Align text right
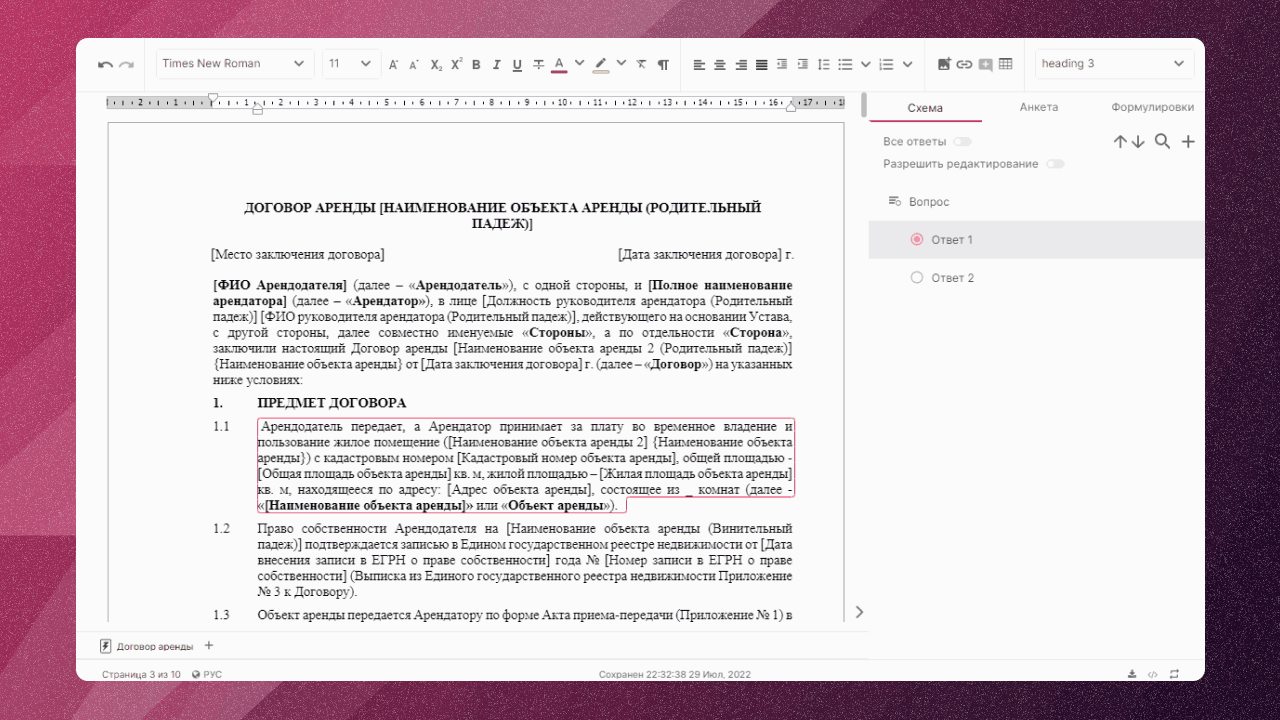1280x720 pixels. pyautogui.click(x=741, y=64)
